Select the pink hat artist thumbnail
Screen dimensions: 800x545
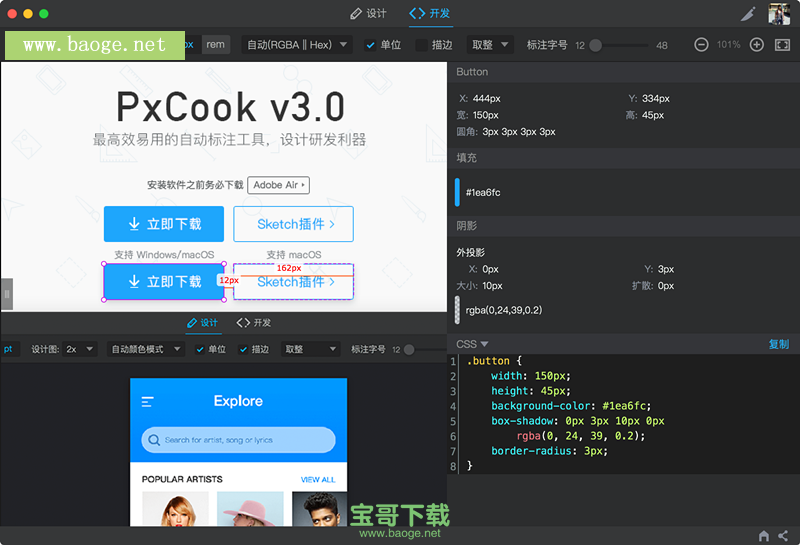(250, 509)
